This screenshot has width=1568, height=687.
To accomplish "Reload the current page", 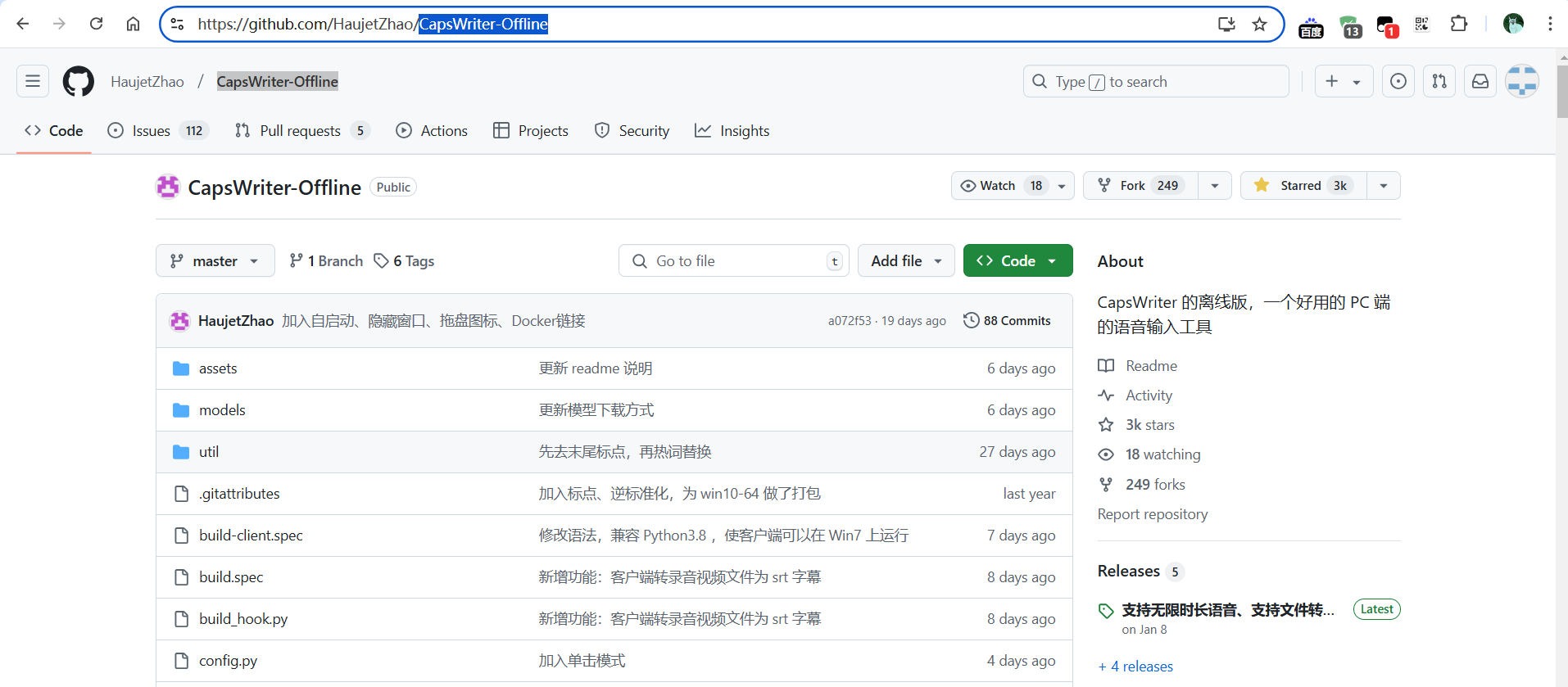I will [x=96, y=24].
